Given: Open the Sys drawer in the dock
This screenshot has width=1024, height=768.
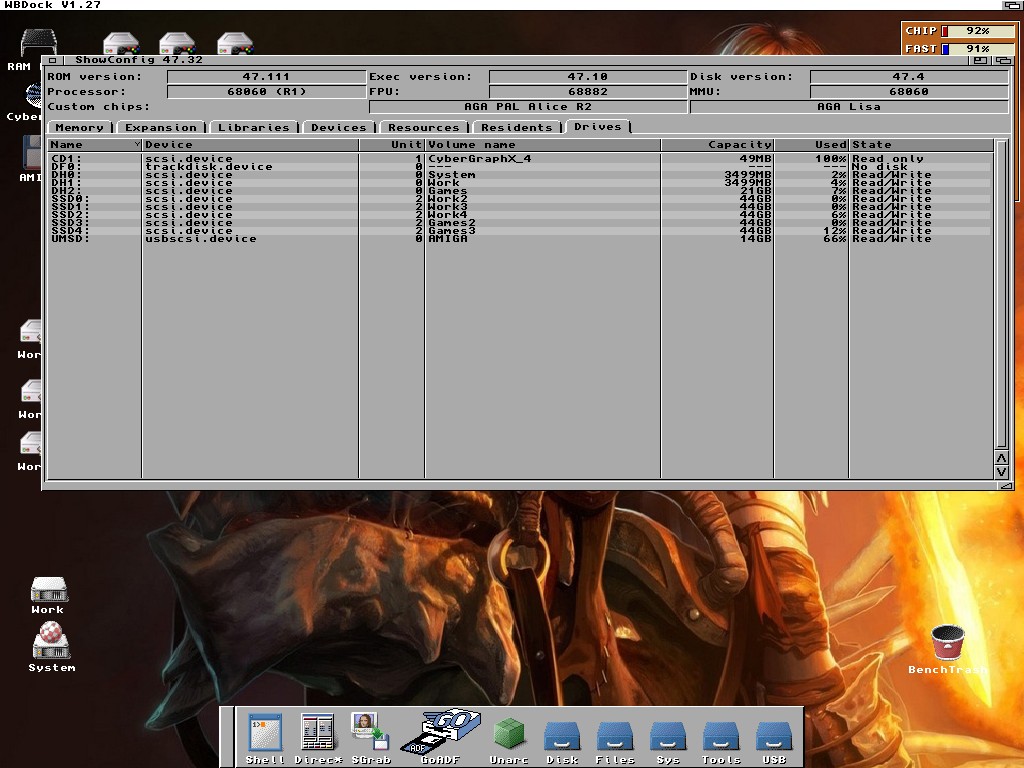Looking at the screenshot, I should [668, 741].
